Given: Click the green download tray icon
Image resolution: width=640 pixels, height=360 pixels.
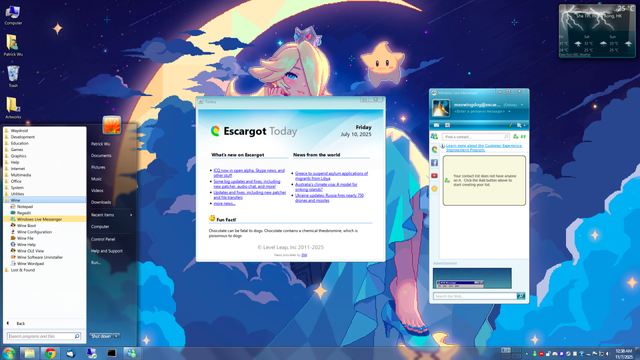Looking at the screenshot, I should (535, 353).
